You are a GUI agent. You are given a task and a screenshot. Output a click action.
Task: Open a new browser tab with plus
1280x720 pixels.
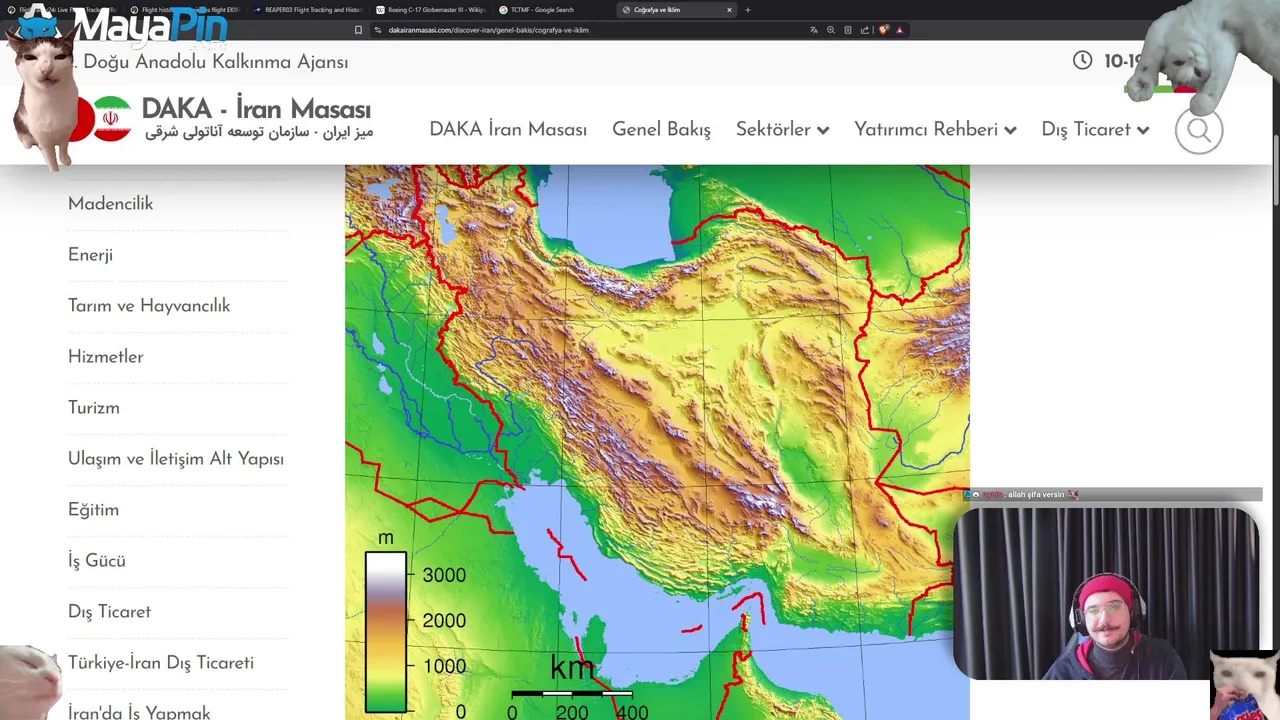pyautogui.click(x=747, y=10)
